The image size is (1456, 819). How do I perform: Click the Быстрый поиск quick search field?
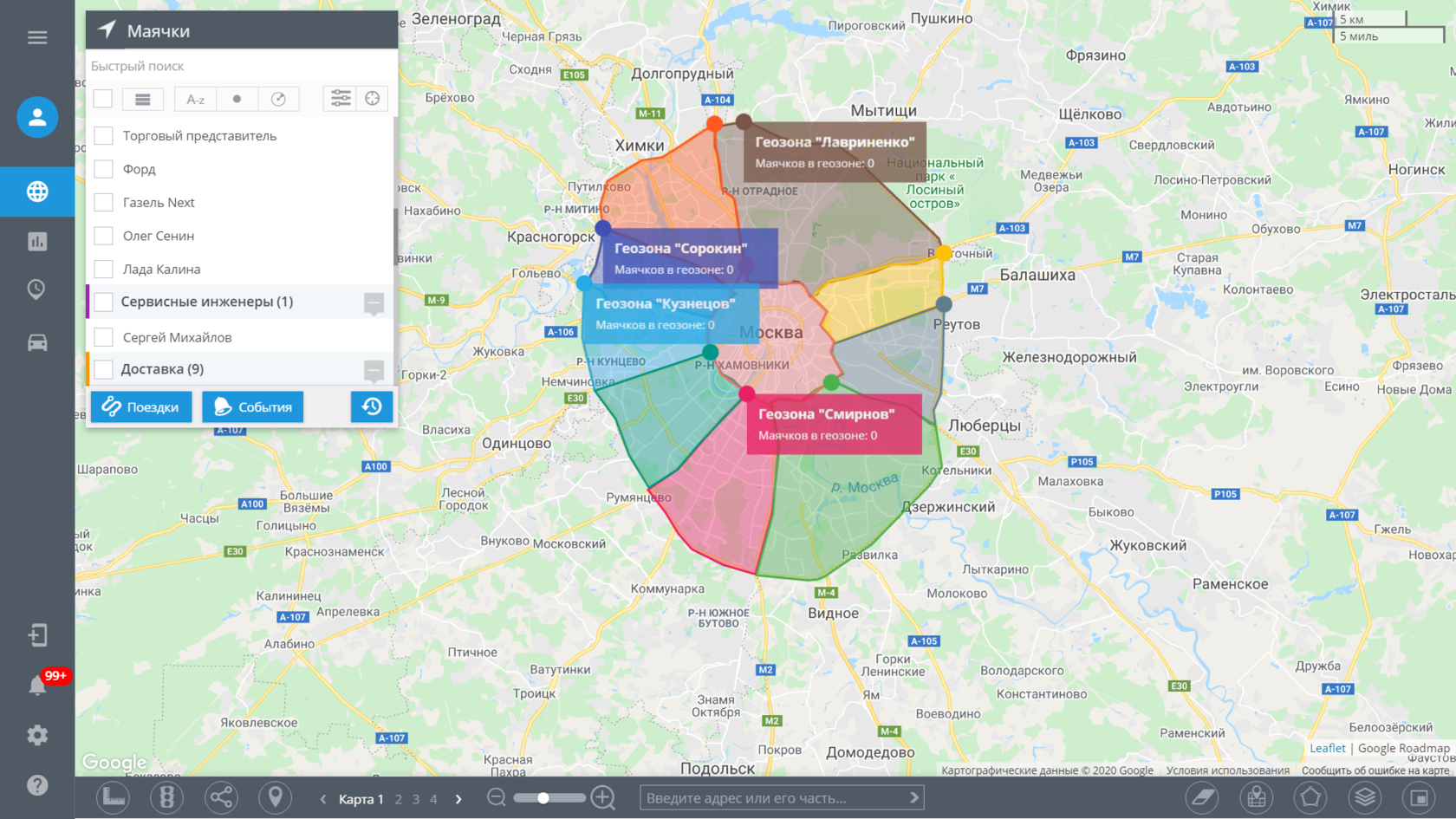point(242,66)
